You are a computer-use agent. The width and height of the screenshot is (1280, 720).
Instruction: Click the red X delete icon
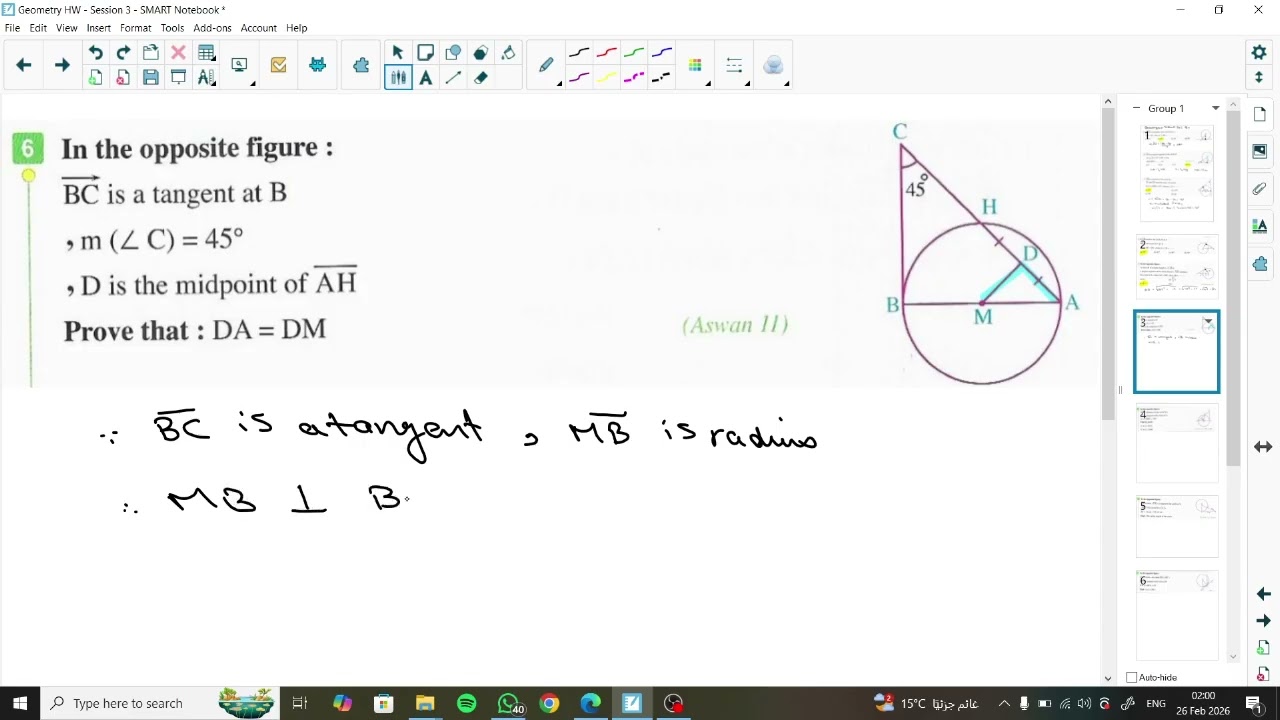[x=178, y=52]
